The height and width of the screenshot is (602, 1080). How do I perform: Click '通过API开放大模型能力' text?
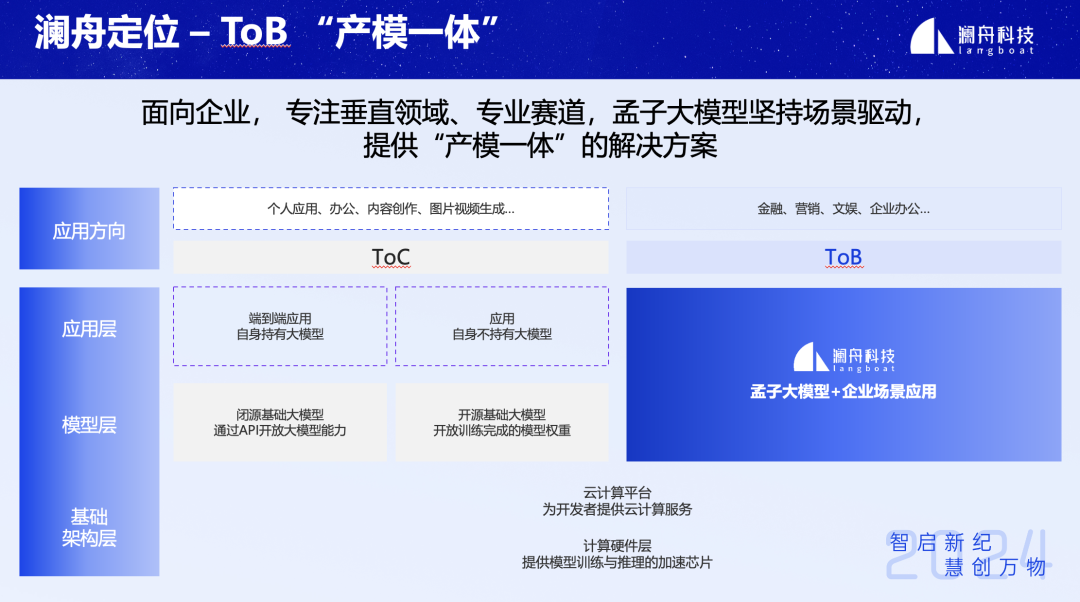pyautogui.click(x=280, y=430)
